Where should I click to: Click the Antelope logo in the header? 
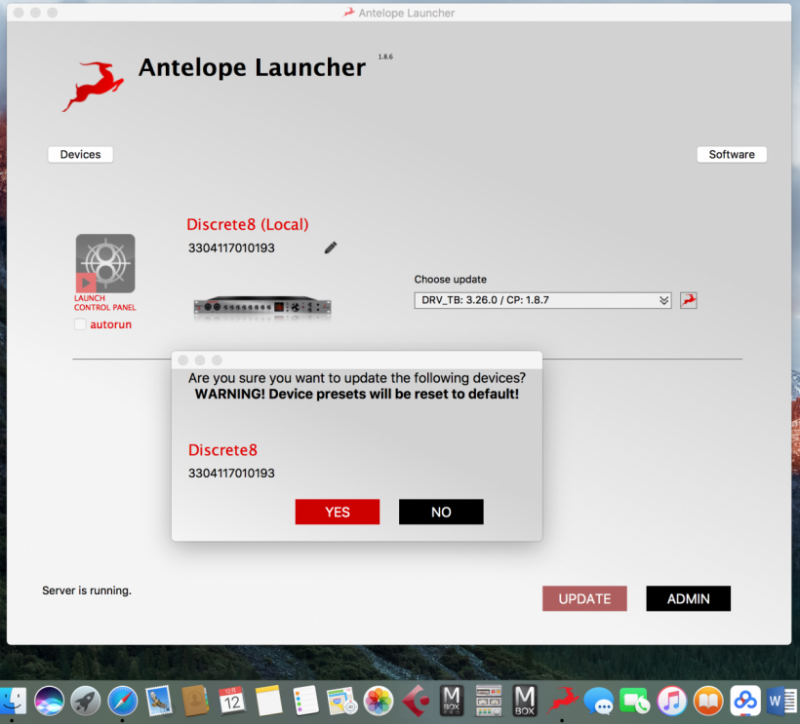point(93,85)
